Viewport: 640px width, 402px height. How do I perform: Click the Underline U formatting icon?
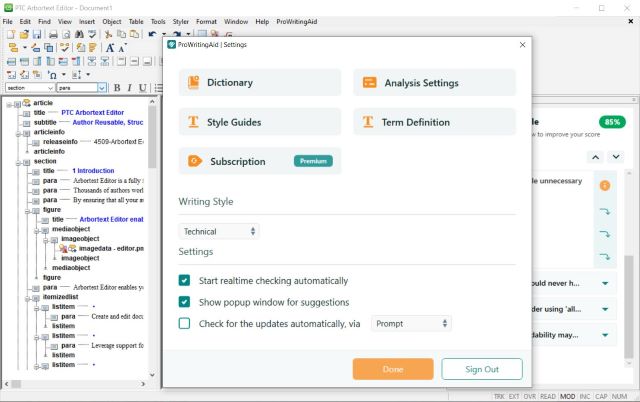click(x=142, y=88)
